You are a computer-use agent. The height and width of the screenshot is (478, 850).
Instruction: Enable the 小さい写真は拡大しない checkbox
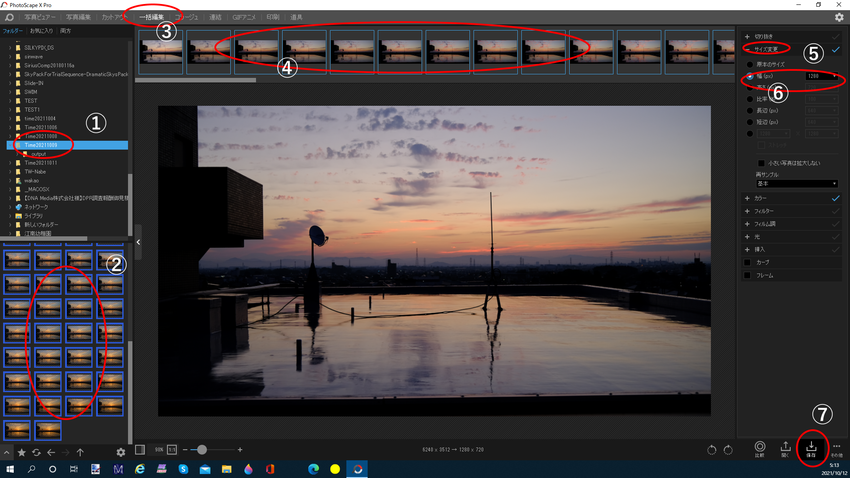(x=761, y=163)
